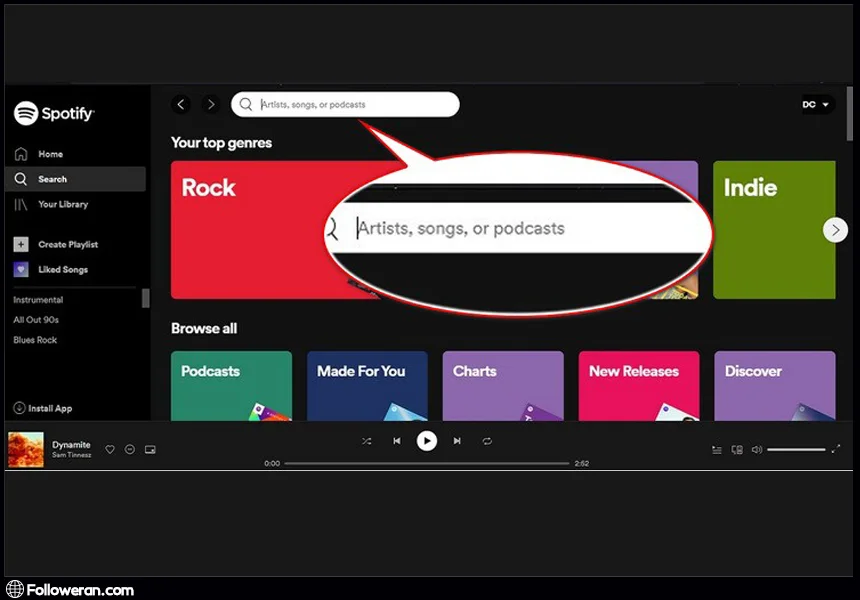
Task: Click the Install App link
Action: coord(48,408)
